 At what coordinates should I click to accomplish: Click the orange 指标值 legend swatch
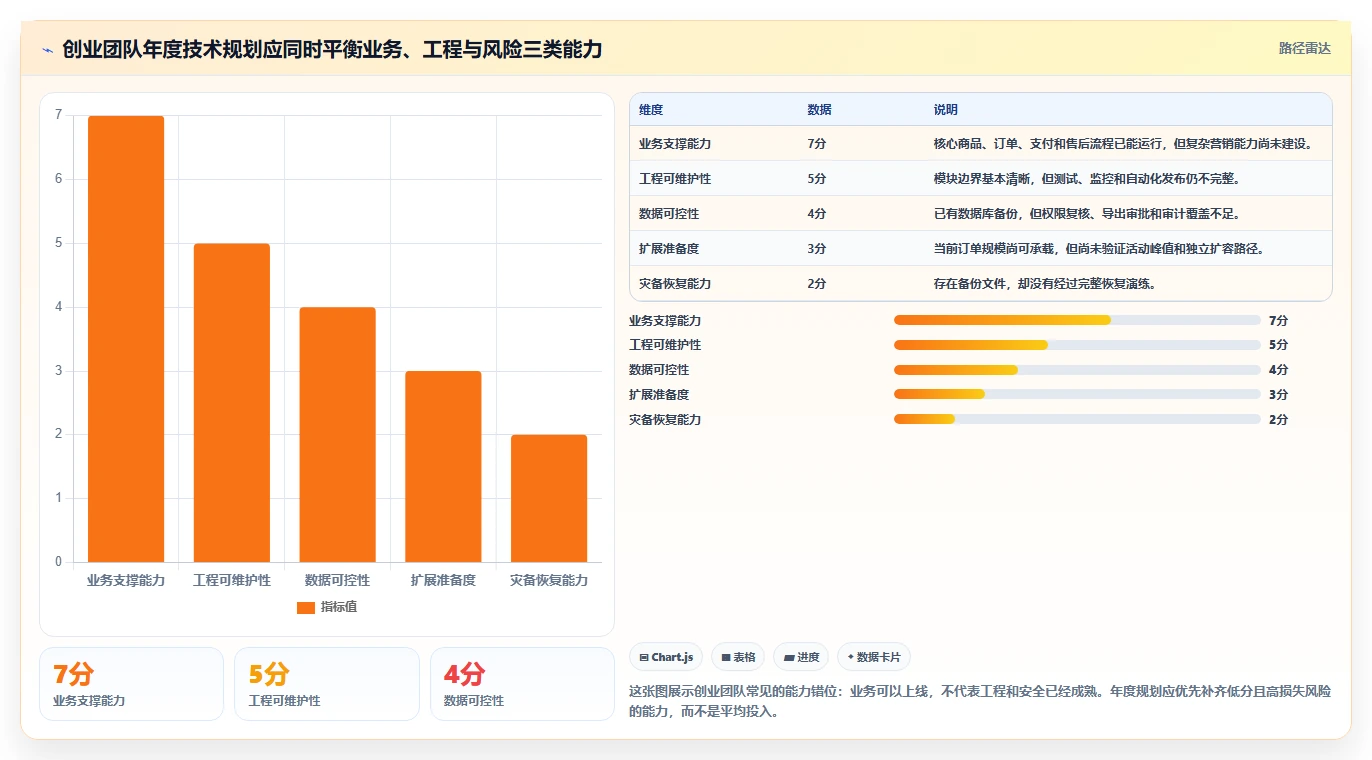click(306, 607)
